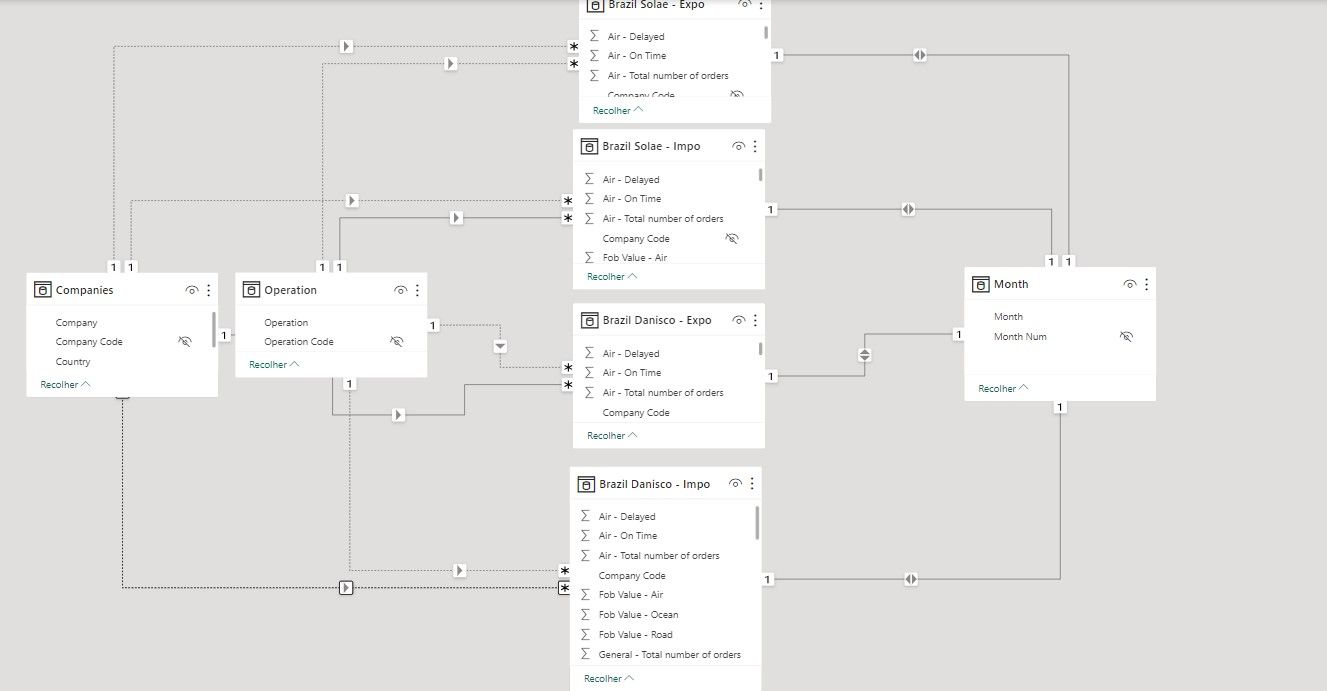Select bidirectional arrow on Solae Expo–Month relationship
The width and height of the screenshot is (1327, 691).
coord(919,55)
